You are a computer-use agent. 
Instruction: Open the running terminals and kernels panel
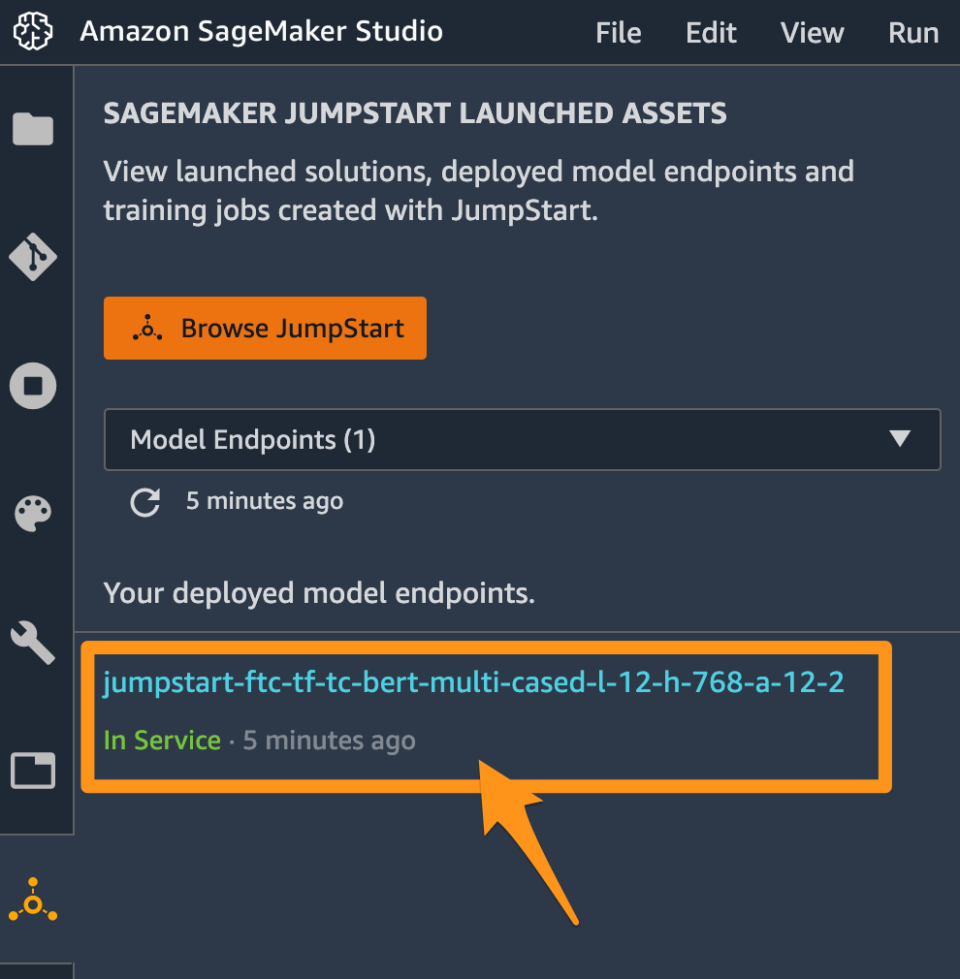pyautogui.click(x=33, y=385)
